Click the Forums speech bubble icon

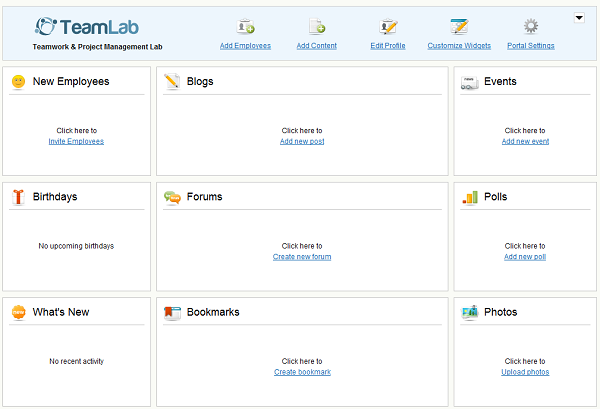(x=172, y=197)
